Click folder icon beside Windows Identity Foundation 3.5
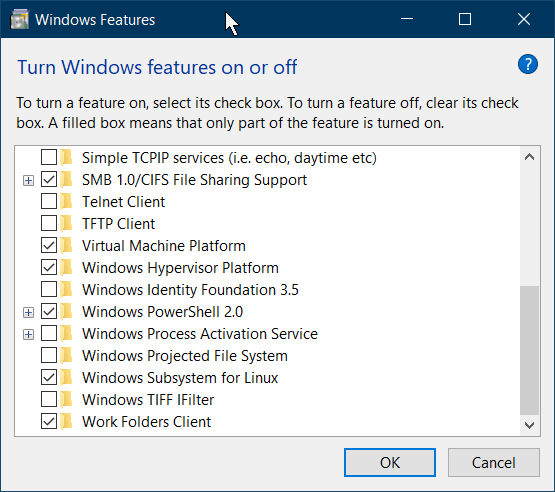Viewport: 555px width, 492px height. pos(66,289)
